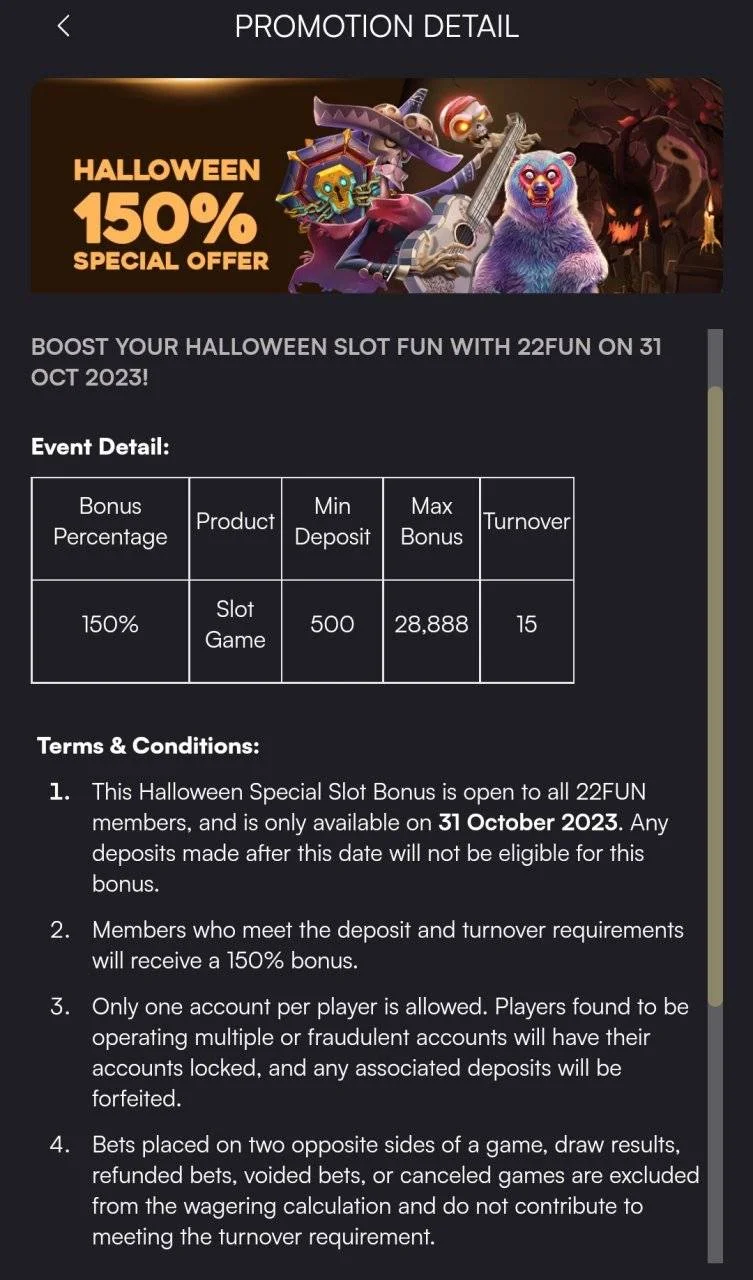The width and height of the screenshot is (753, 1280).
Task: Click the guitar image in the banner
Action: (470, 210)
